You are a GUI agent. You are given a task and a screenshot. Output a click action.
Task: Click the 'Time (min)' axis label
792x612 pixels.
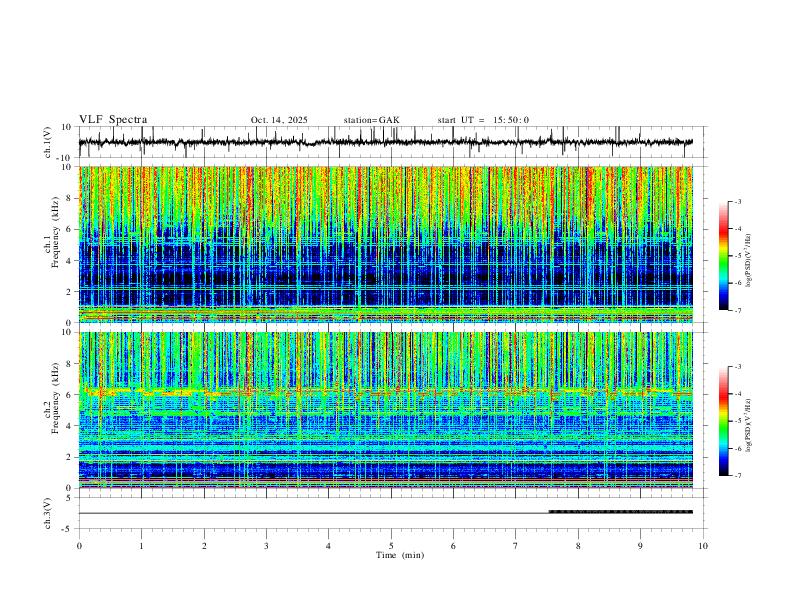tap(400, 555)
